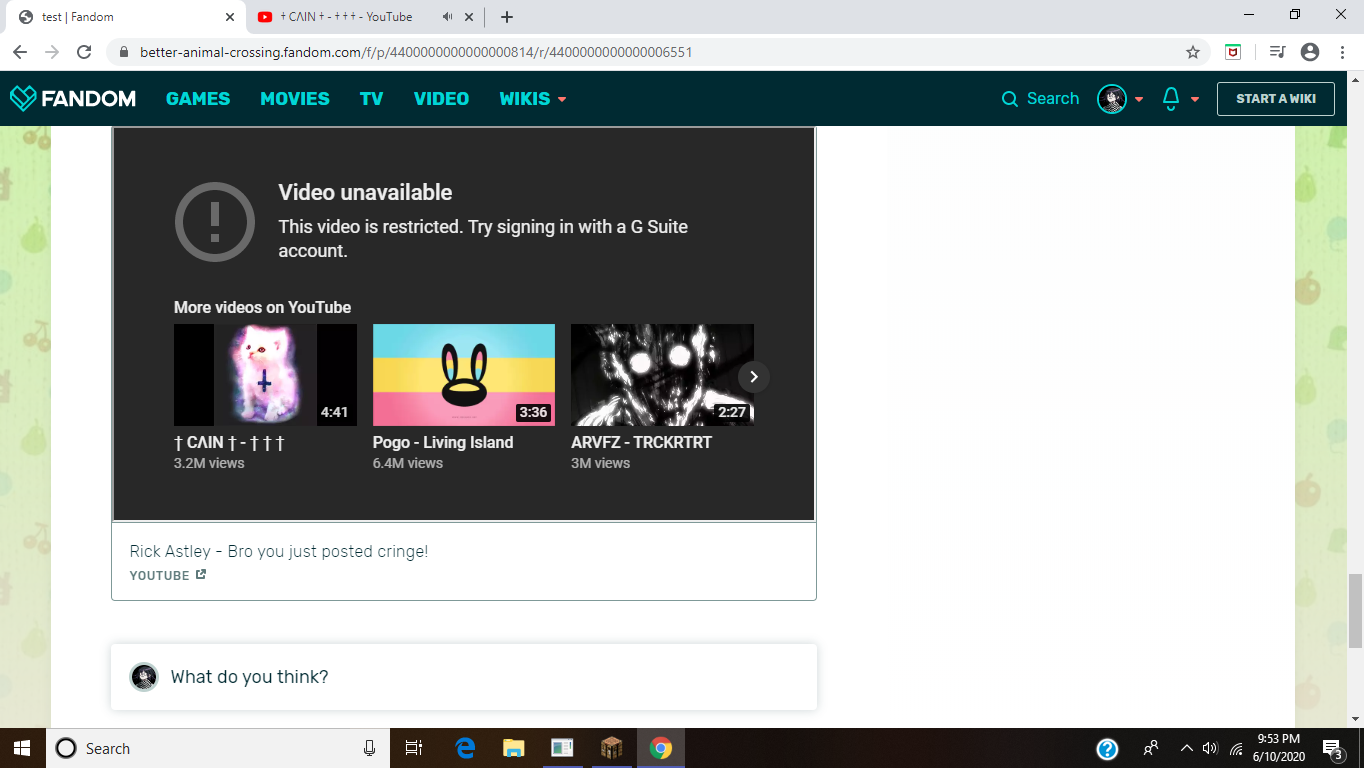Open the Action Center notifications icon
Viewport: 1364px width, 768px height.
[x=1332, y=748]
